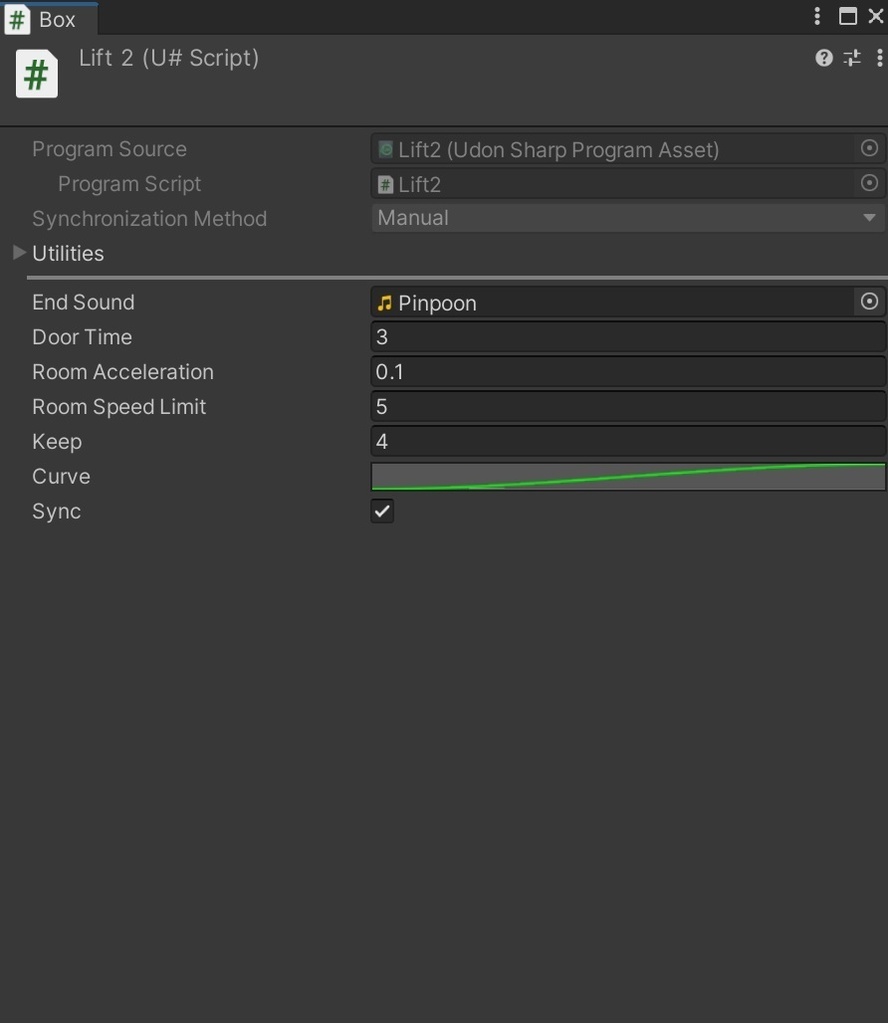Open the Synchronization Method dropdown
Screen dimensions: 888x1024
(627, 218)
